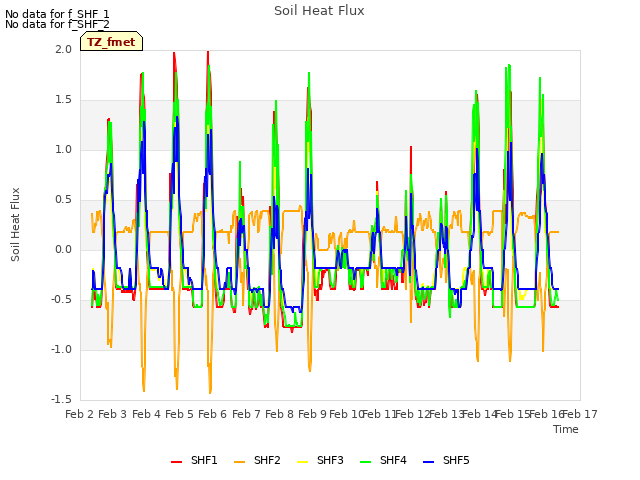
Task: Select the SHF2 legend label
Action: pyautogui.click(x=267, y=460)
